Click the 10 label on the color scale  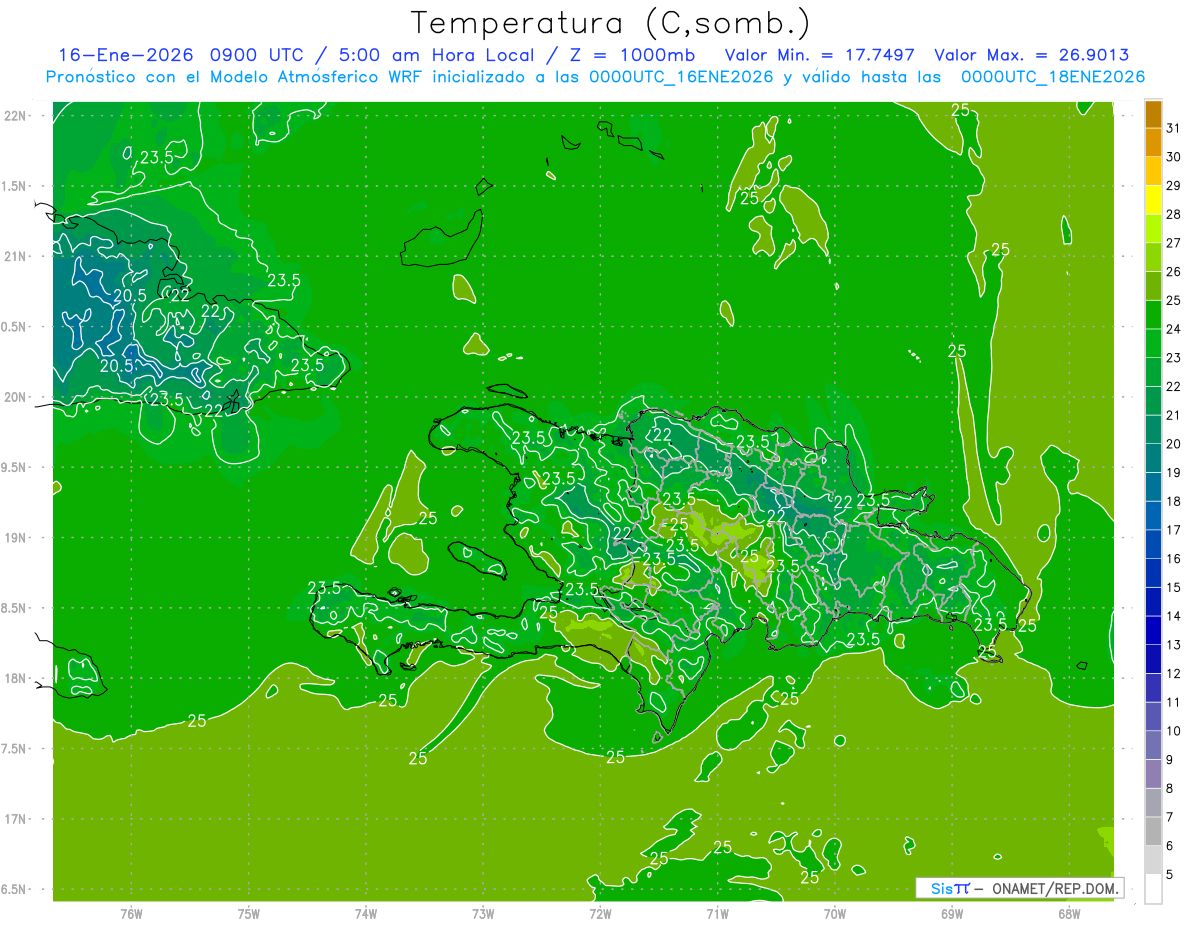(1173, 731)
